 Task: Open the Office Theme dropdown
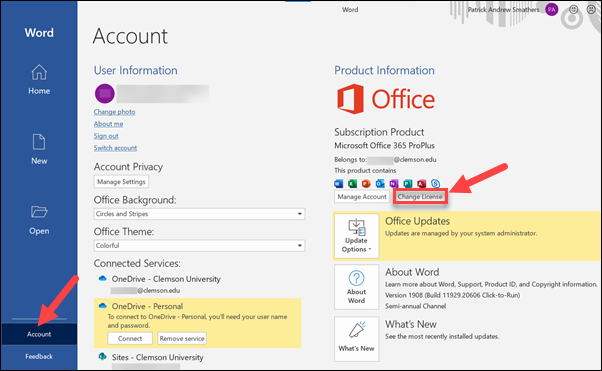199,245
